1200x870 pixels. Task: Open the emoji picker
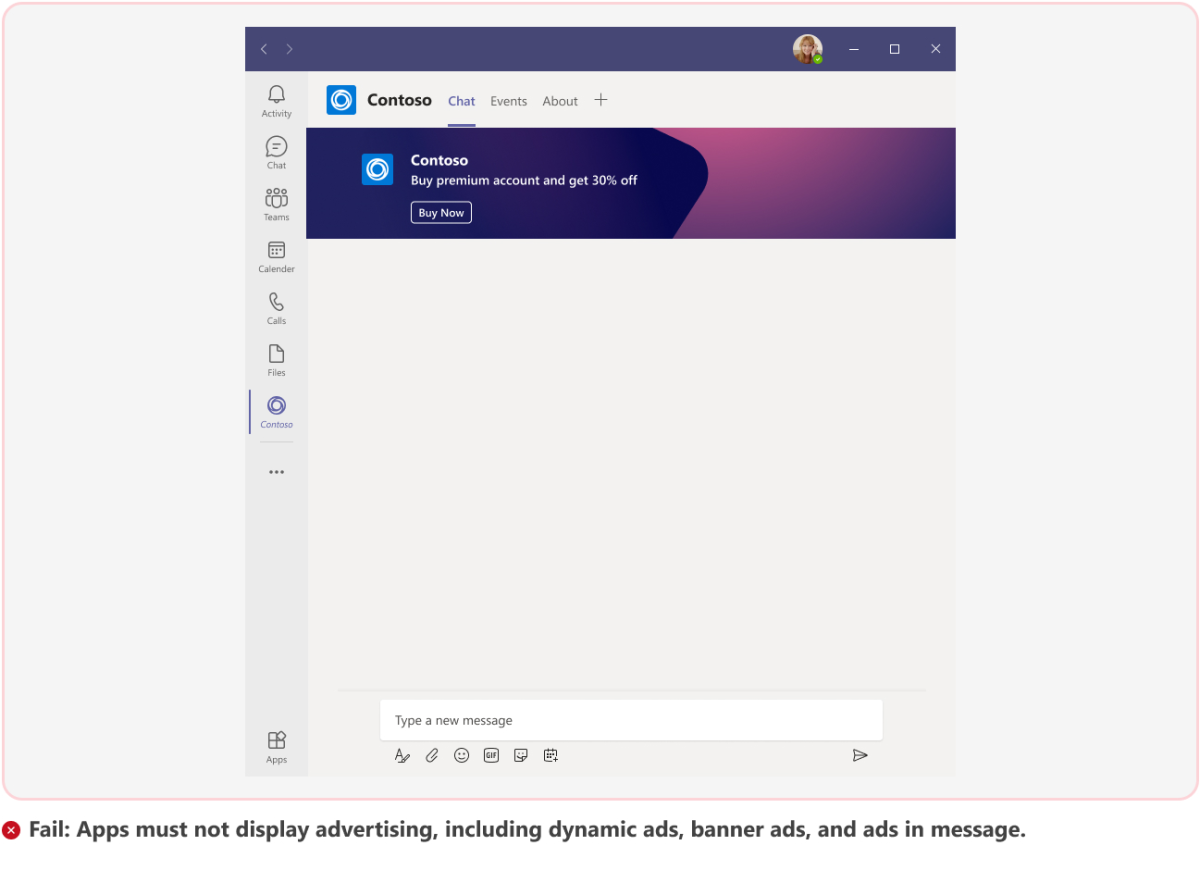click(461, 755)
